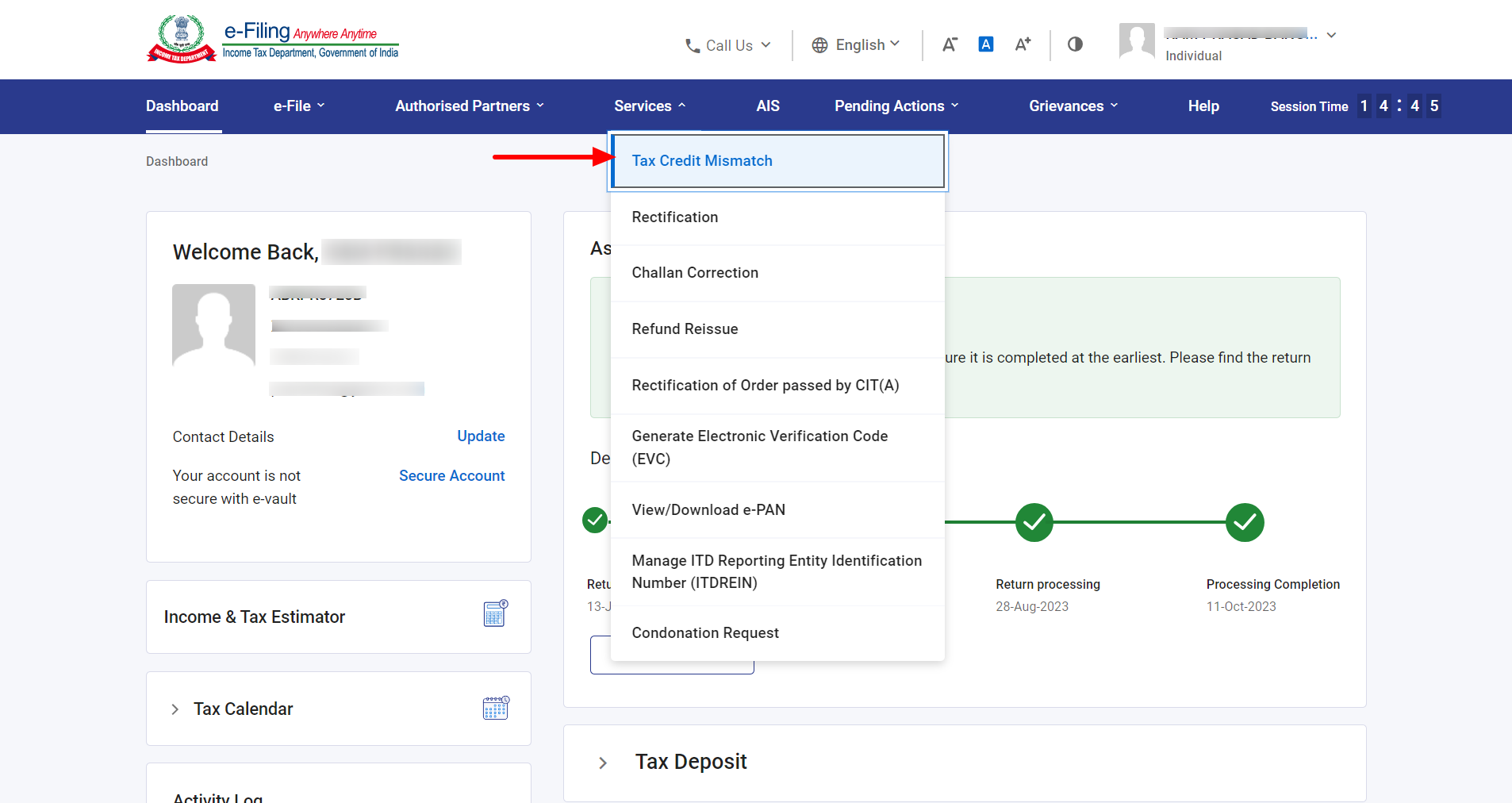Open the English language dropdown
1512x803 pixels.
click(856, 45)
